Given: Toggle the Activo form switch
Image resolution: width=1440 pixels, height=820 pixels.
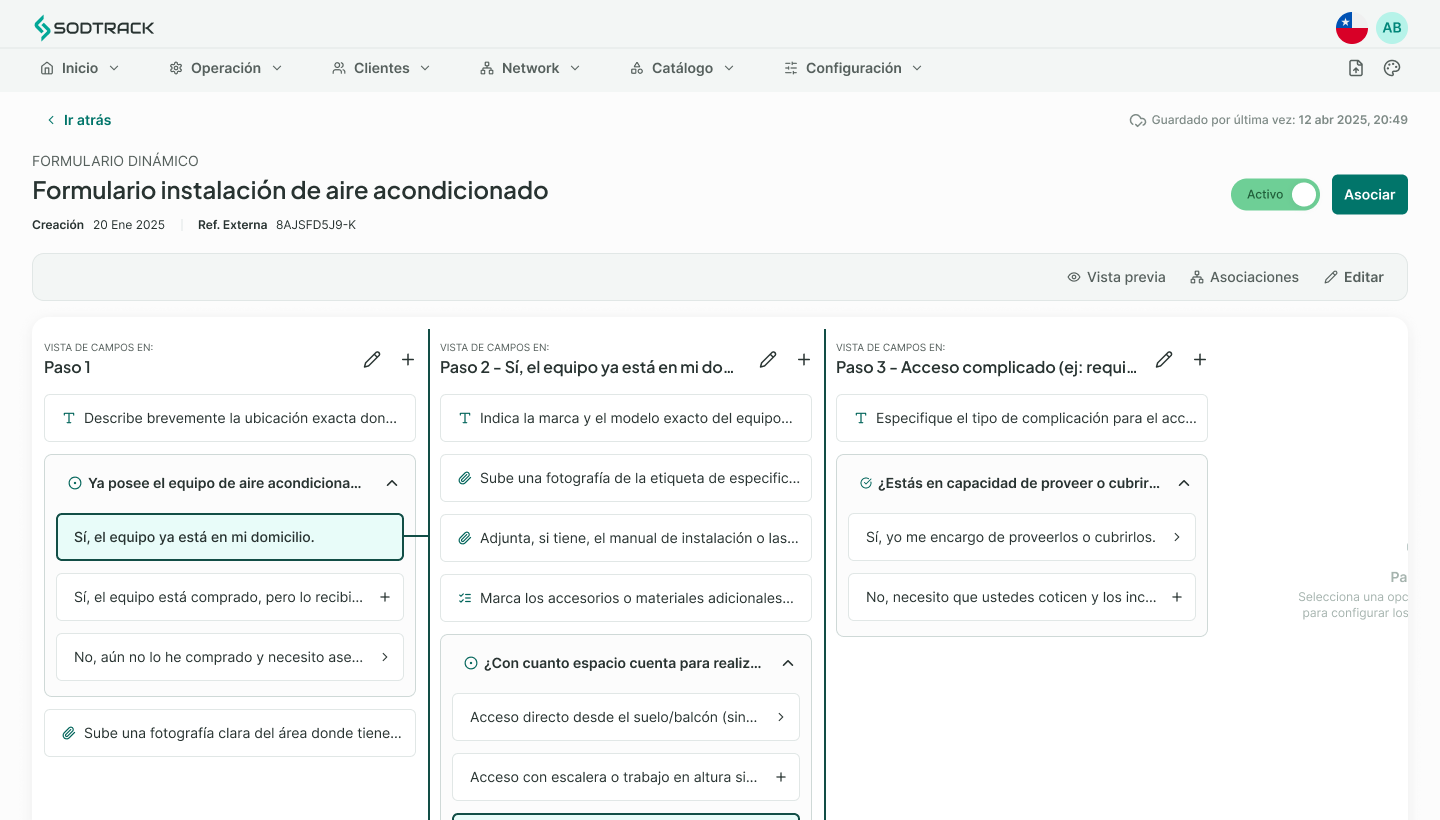Looking at the screenshot, I should tap(1275, 195).
